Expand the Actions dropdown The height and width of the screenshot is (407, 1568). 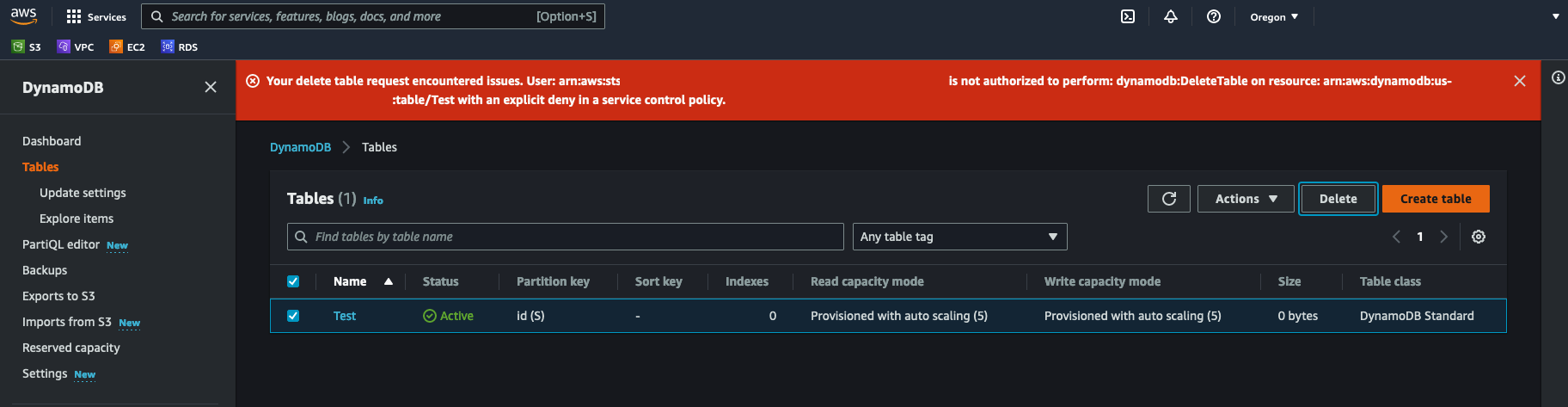click(x=1246, y=199)
